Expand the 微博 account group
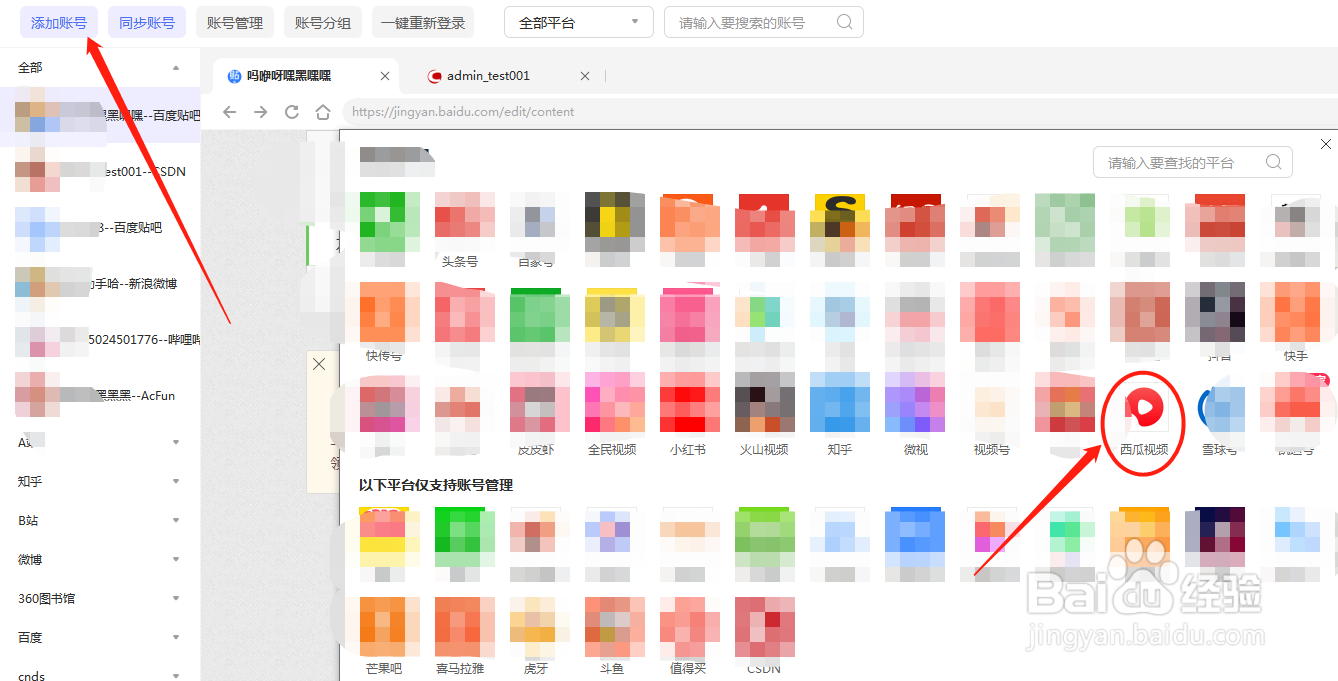Viewport: 1338px width, 681px height. click(176, 559)
